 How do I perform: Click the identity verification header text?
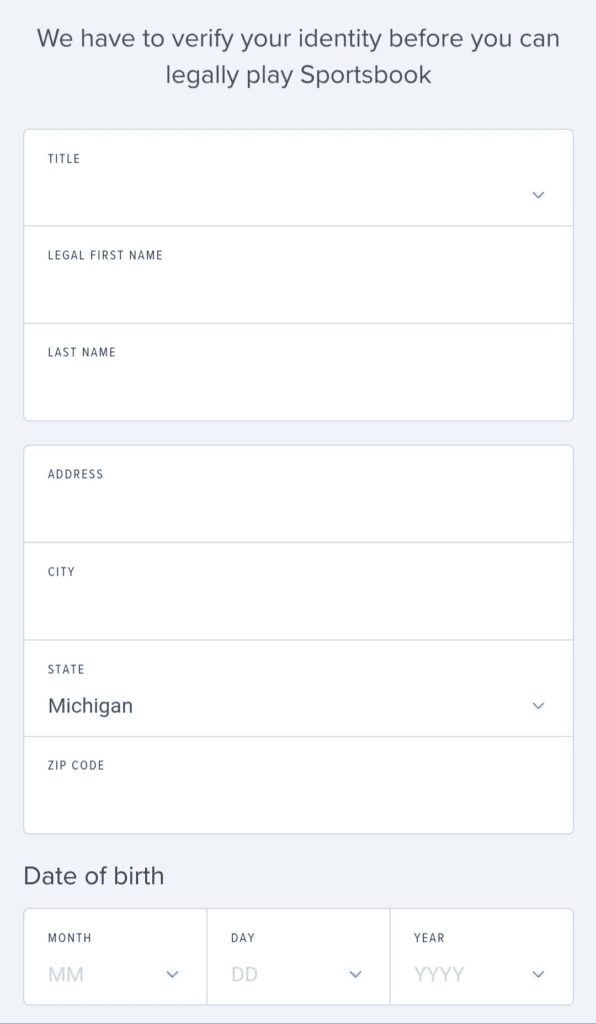point(297,56)
